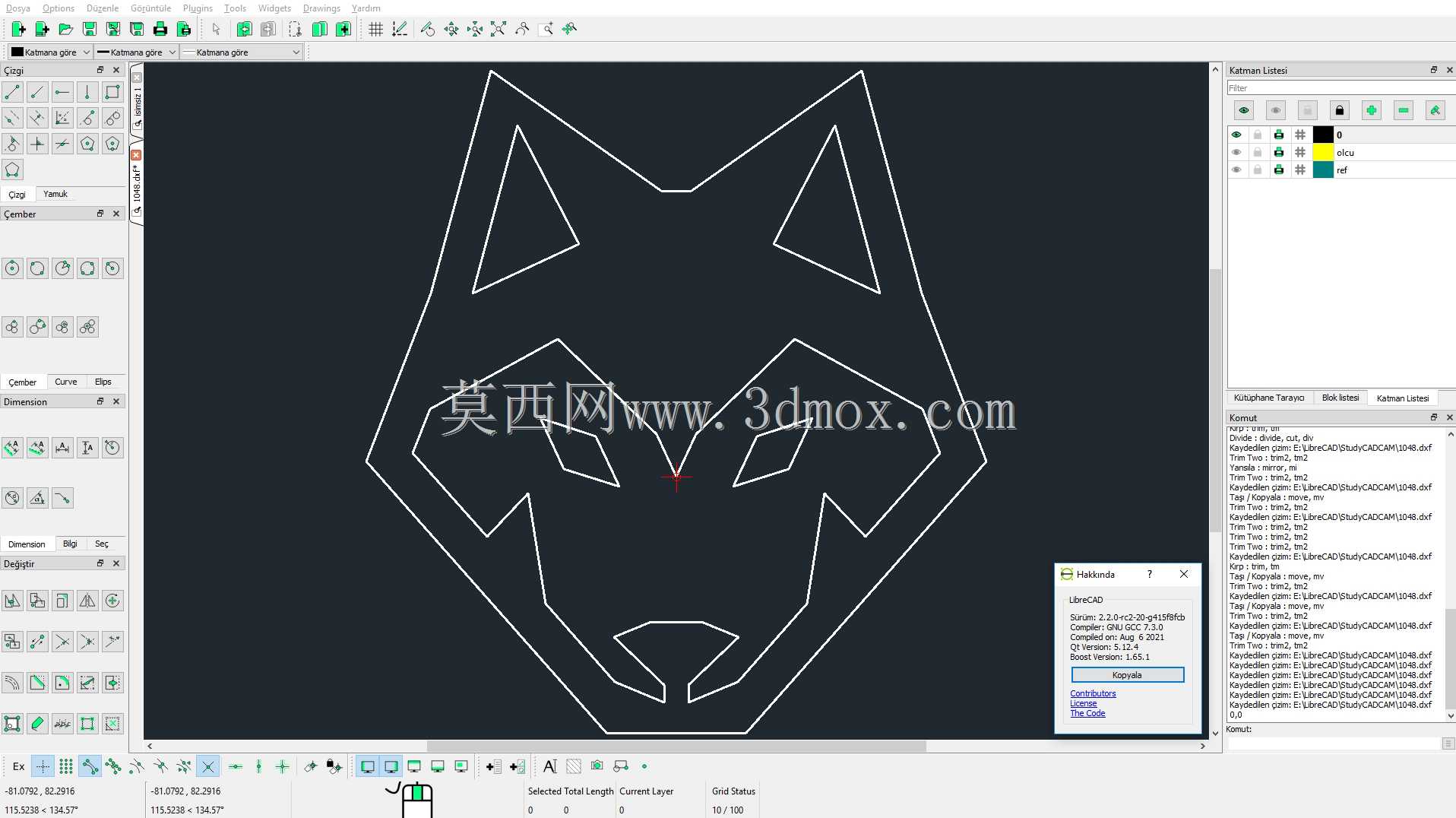Float the Katman Listesi panel

point(1434,70)
